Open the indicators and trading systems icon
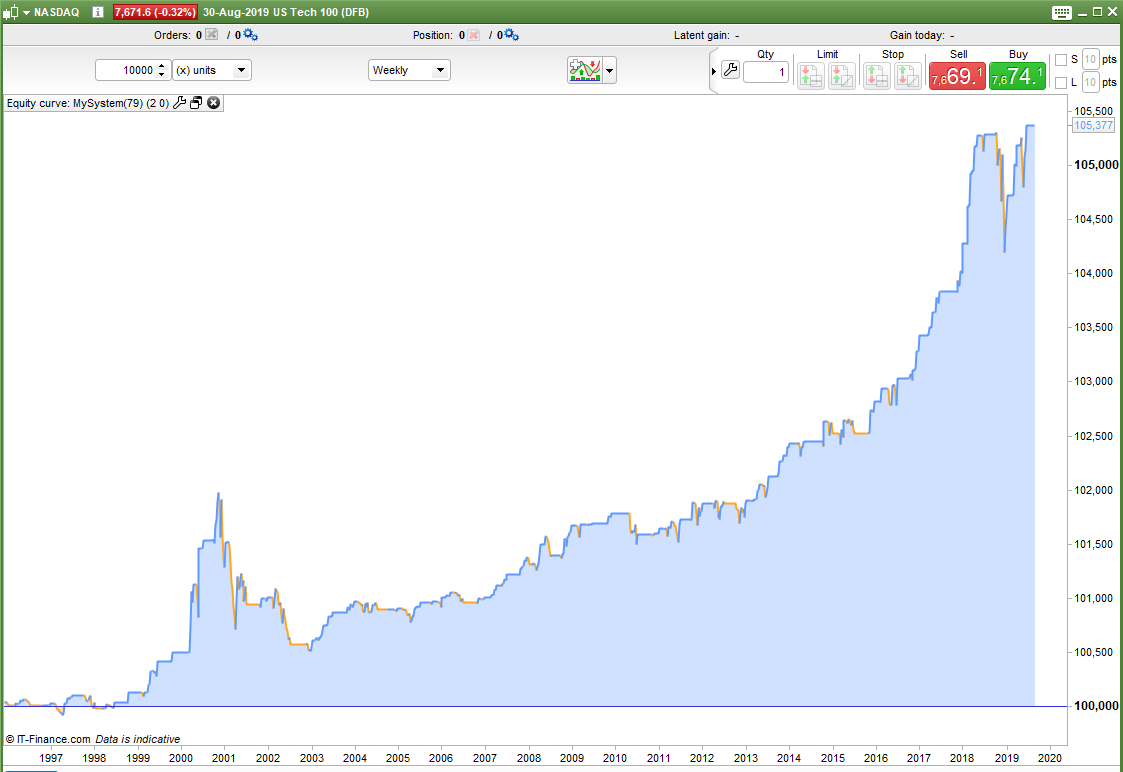This screenshot has height=772, width=1123. 584,70
